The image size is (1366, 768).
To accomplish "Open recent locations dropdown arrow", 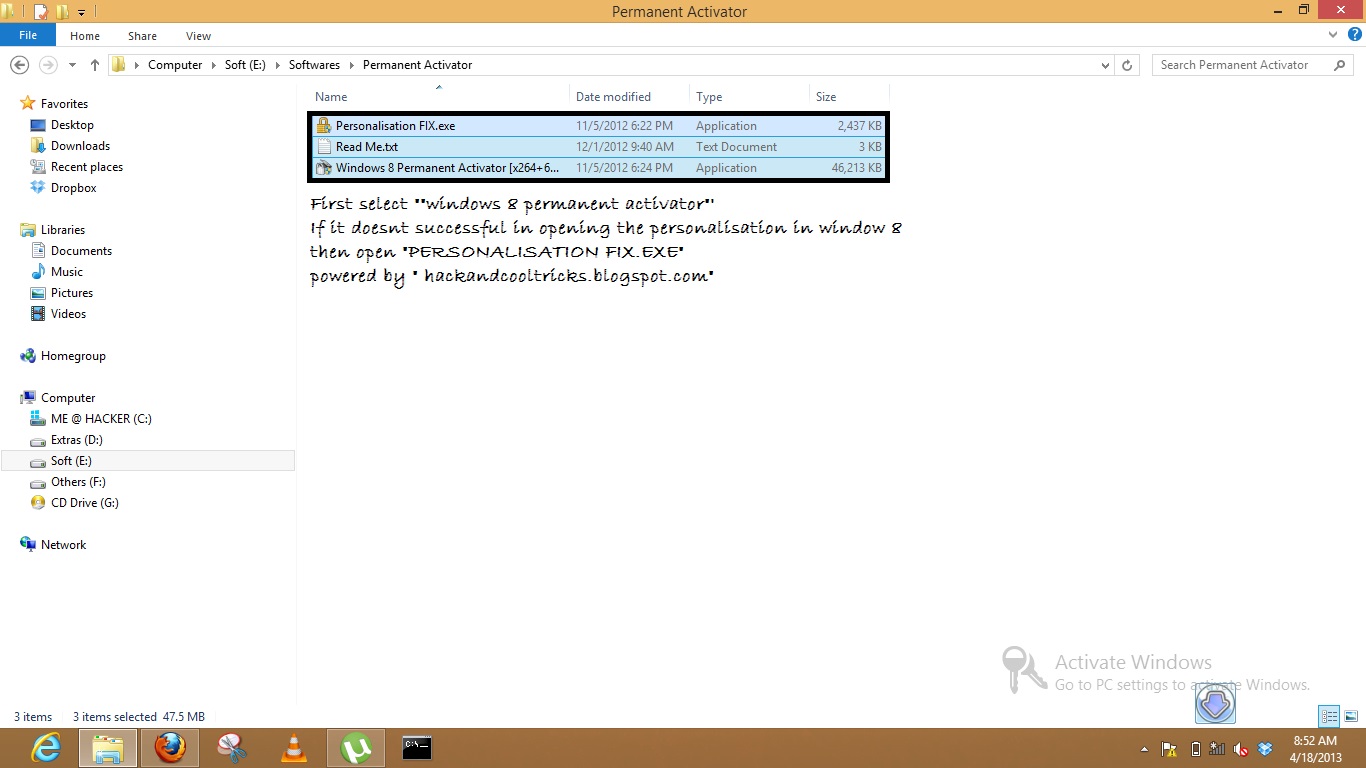I will tap(72, 65).
